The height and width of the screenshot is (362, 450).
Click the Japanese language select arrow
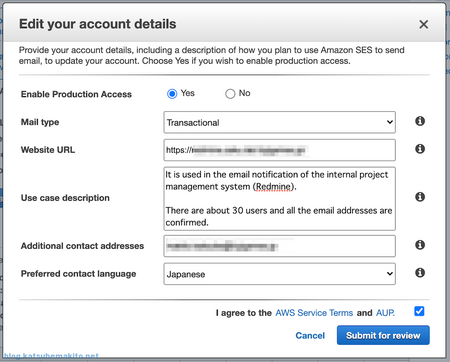click(x=389, y=274)
